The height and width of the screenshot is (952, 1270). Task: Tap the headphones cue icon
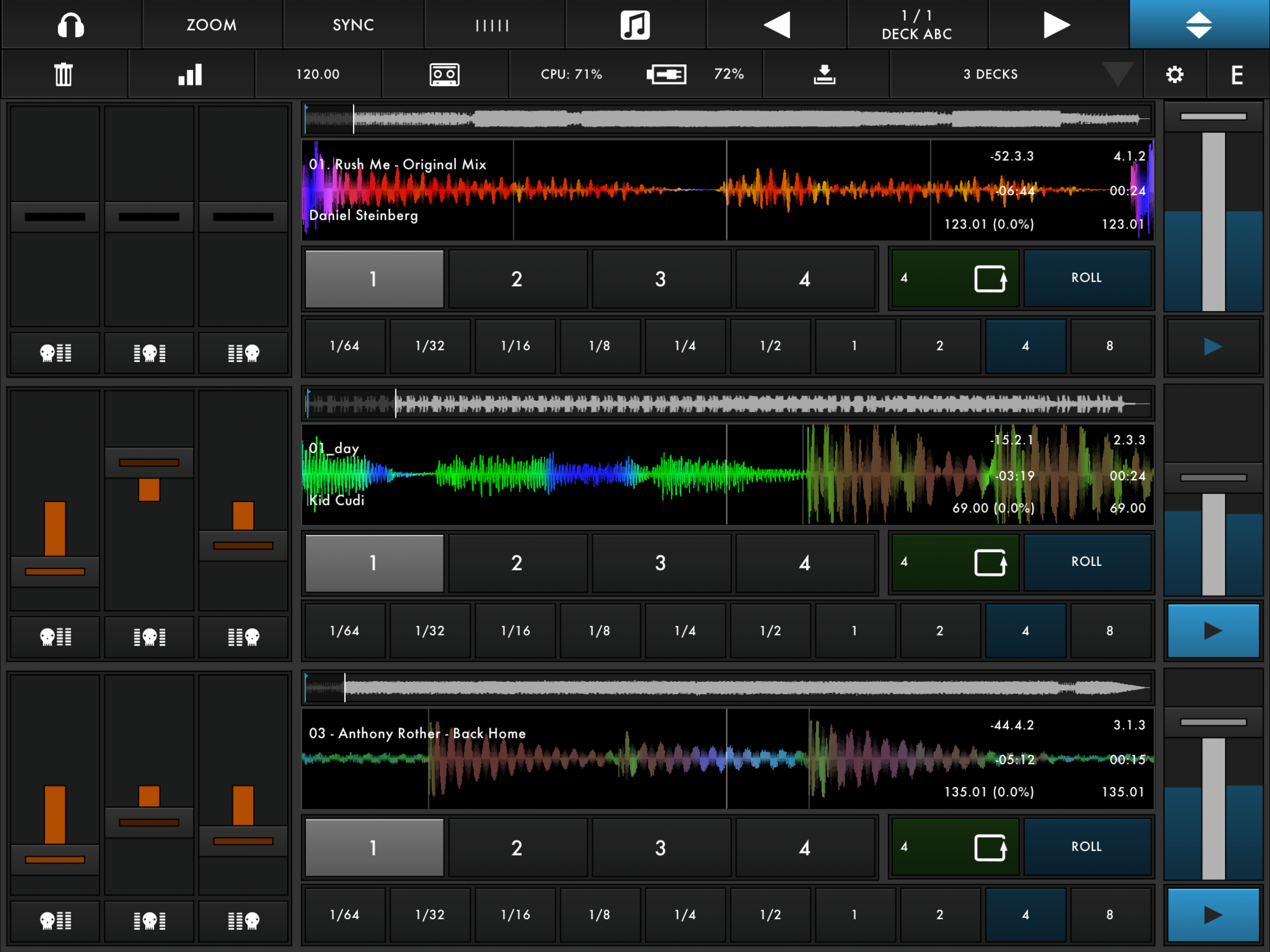pos(71,25)
